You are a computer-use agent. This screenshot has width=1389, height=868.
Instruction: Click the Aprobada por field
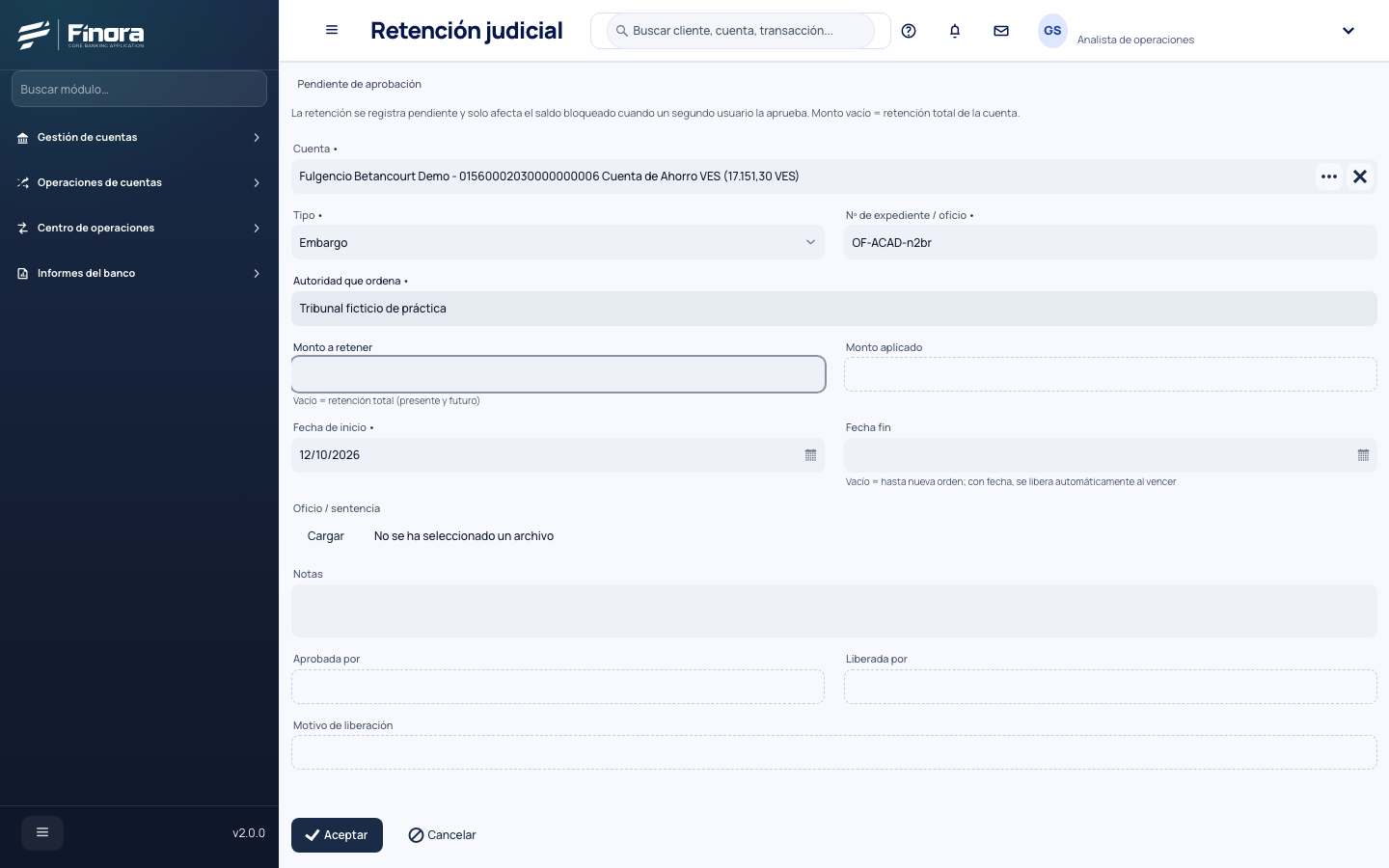click(558, 687)
